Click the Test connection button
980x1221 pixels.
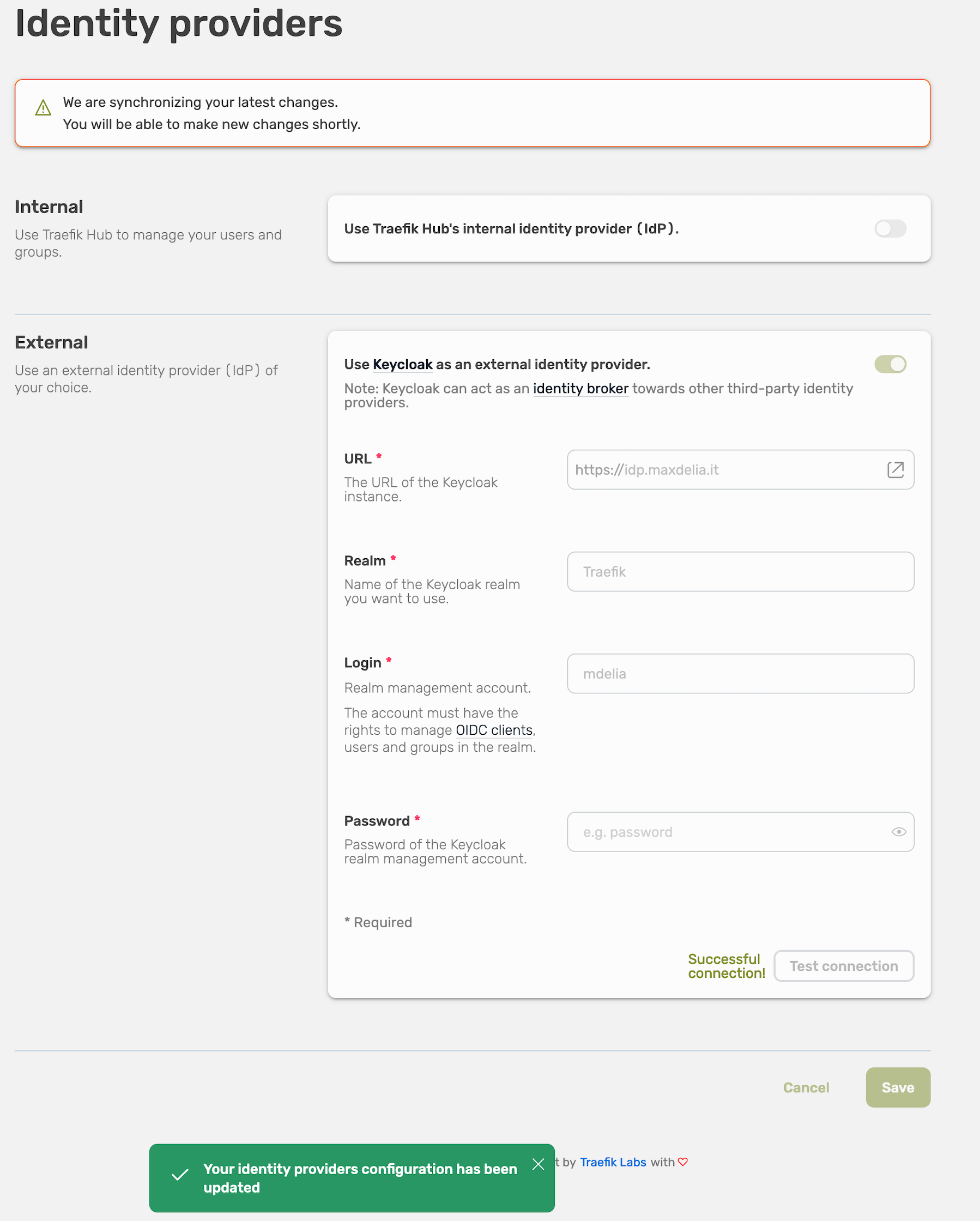click(844, 965)
